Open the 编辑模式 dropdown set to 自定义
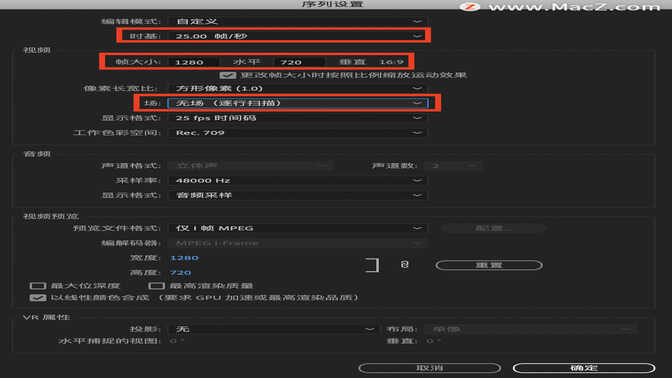This screenshot has width=672, height=378. (297, 21)
